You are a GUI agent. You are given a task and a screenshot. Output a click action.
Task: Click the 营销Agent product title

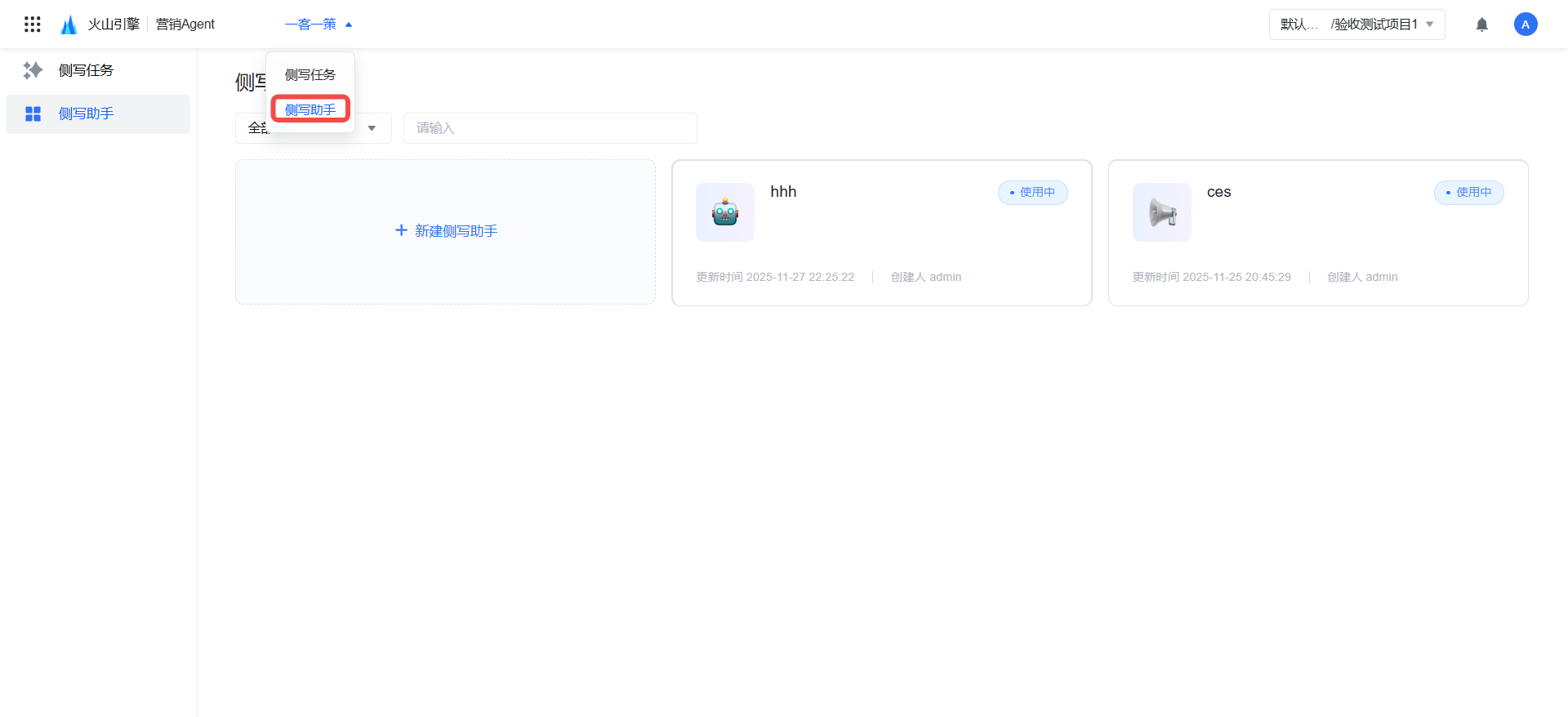tap(185, 24)
